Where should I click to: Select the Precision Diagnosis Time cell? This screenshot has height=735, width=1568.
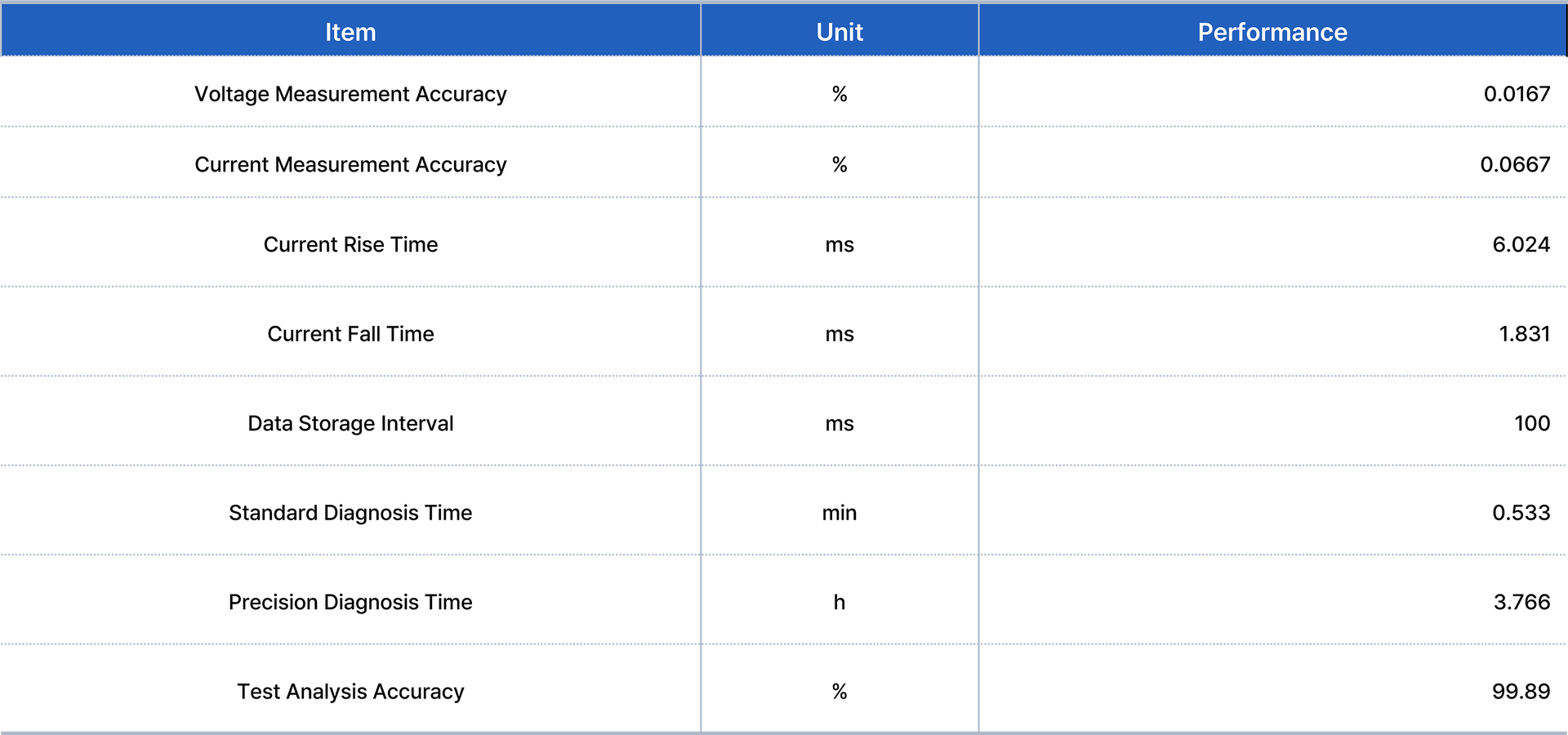(x=350, y=602)
